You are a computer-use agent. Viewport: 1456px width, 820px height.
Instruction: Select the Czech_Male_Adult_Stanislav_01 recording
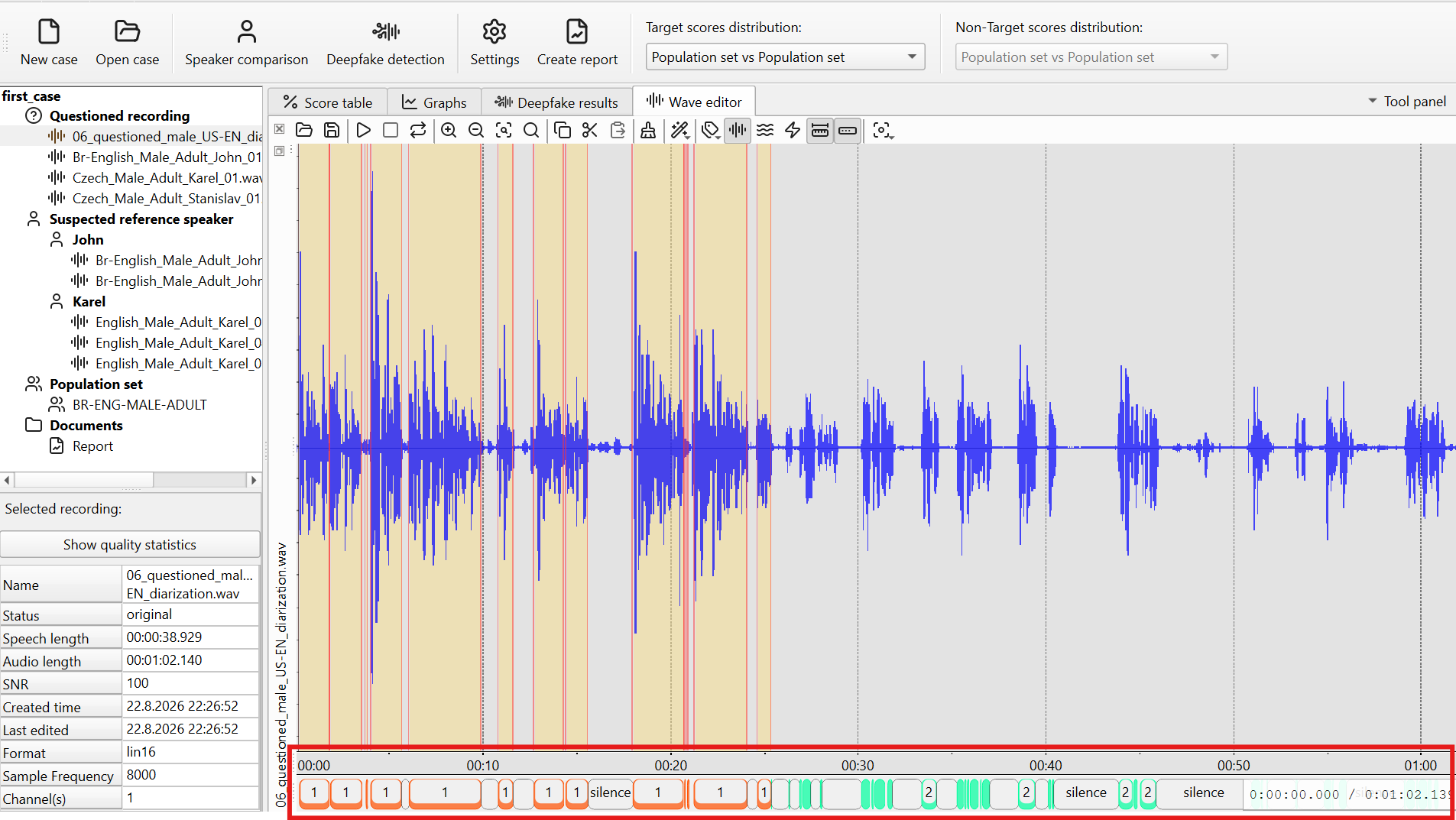167,199
